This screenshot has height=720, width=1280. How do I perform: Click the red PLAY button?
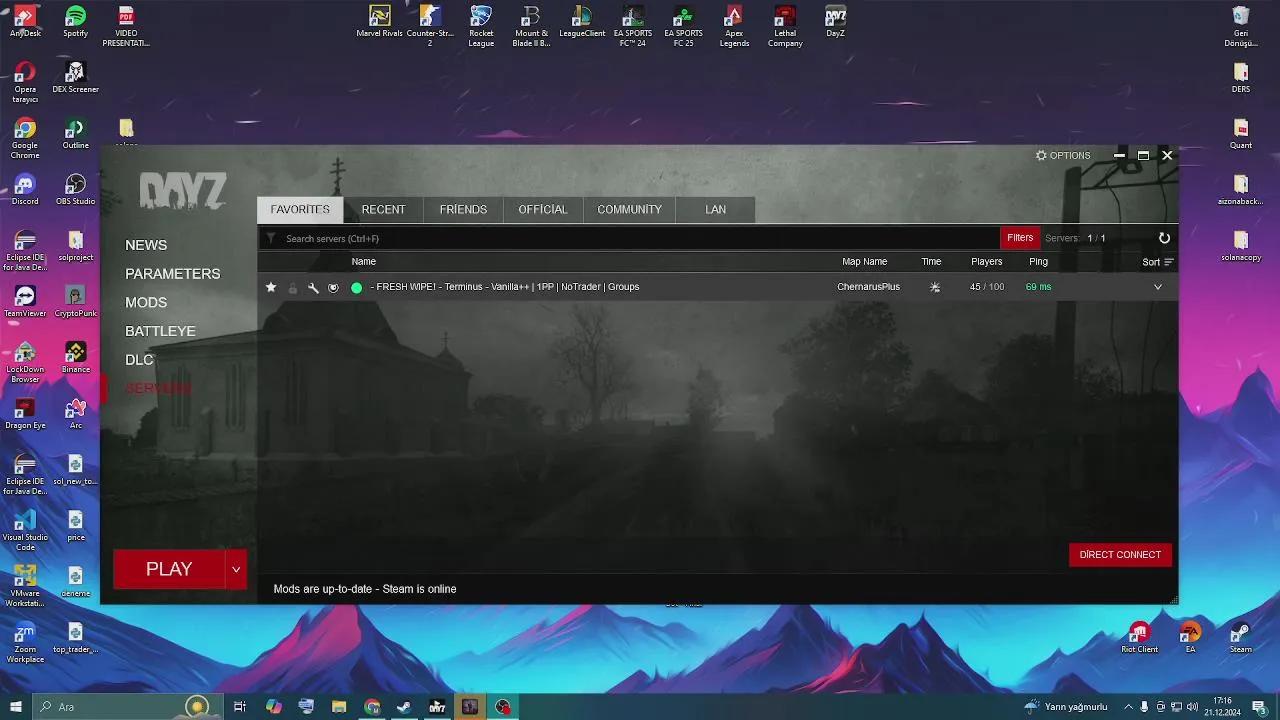tap(169, 569)
